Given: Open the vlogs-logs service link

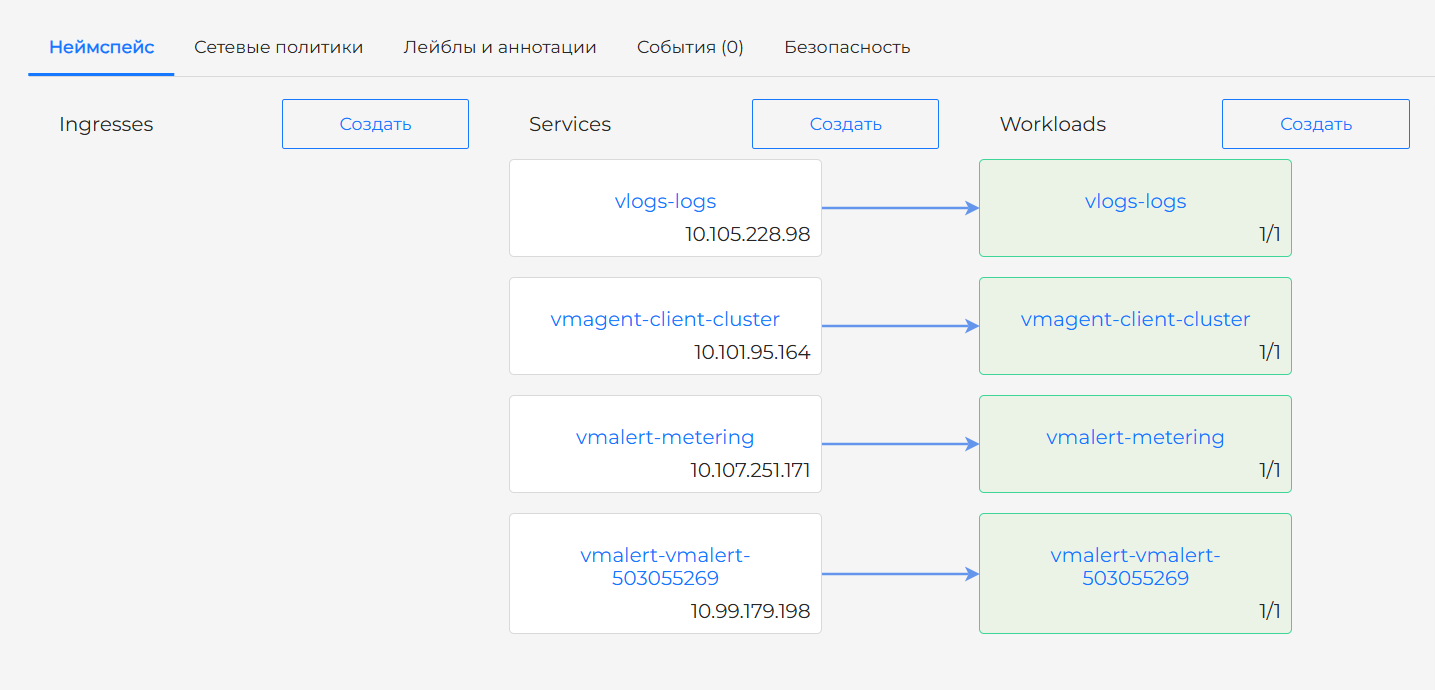Looking at the screenshot, I should (x=665, y=201).
